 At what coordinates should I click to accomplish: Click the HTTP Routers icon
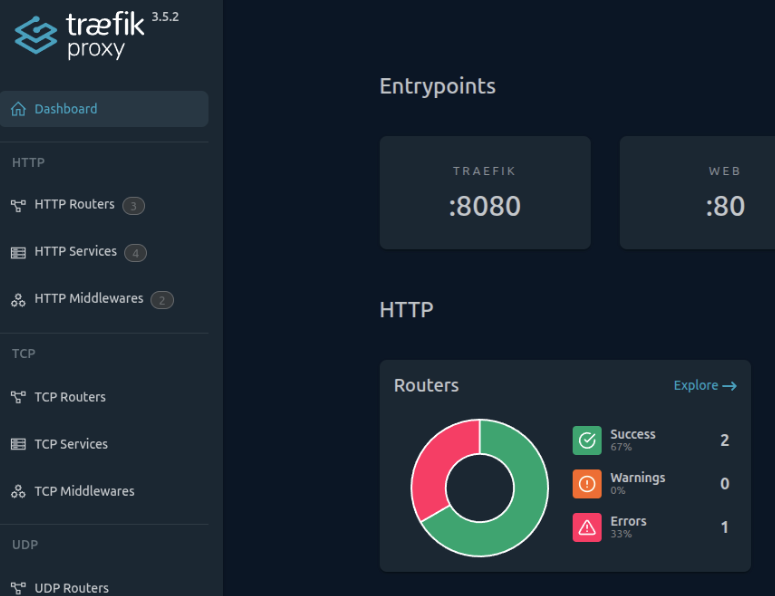pos(18,205)
